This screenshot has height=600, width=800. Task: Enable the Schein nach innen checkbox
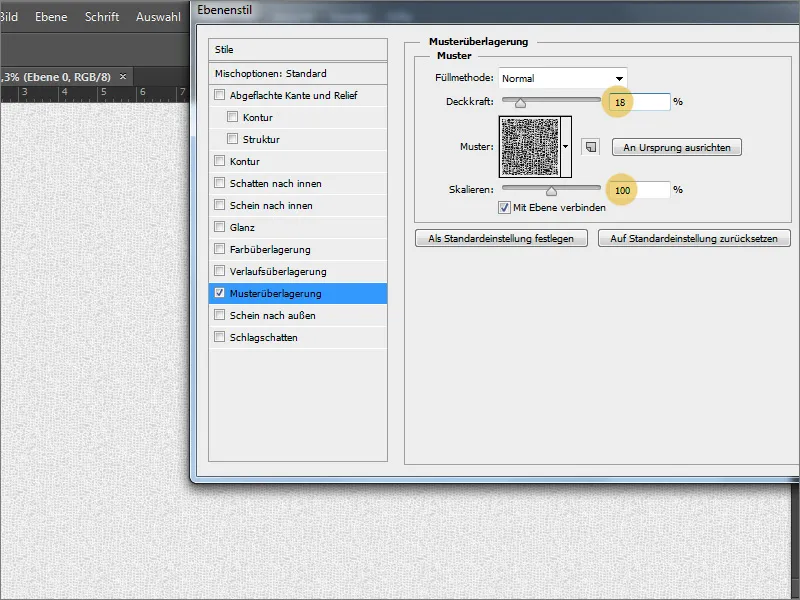[x=219, y=205]
